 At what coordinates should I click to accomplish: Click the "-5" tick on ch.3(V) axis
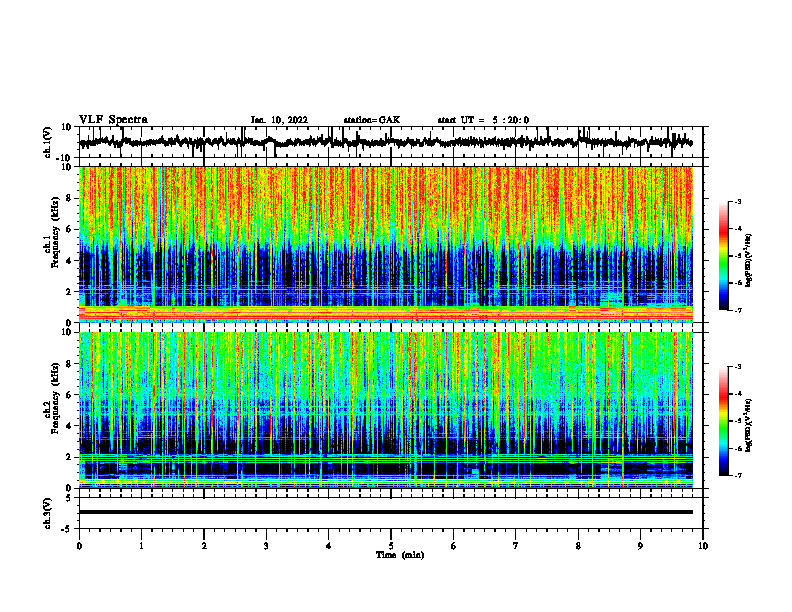pos(67,529)
